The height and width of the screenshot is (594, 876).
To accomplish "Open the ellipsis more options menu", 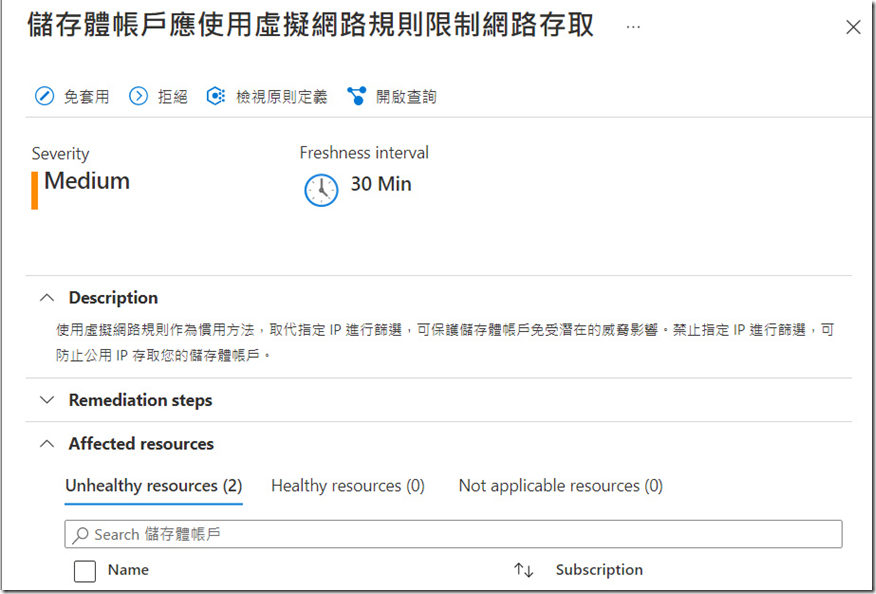I will click(633, 27).
